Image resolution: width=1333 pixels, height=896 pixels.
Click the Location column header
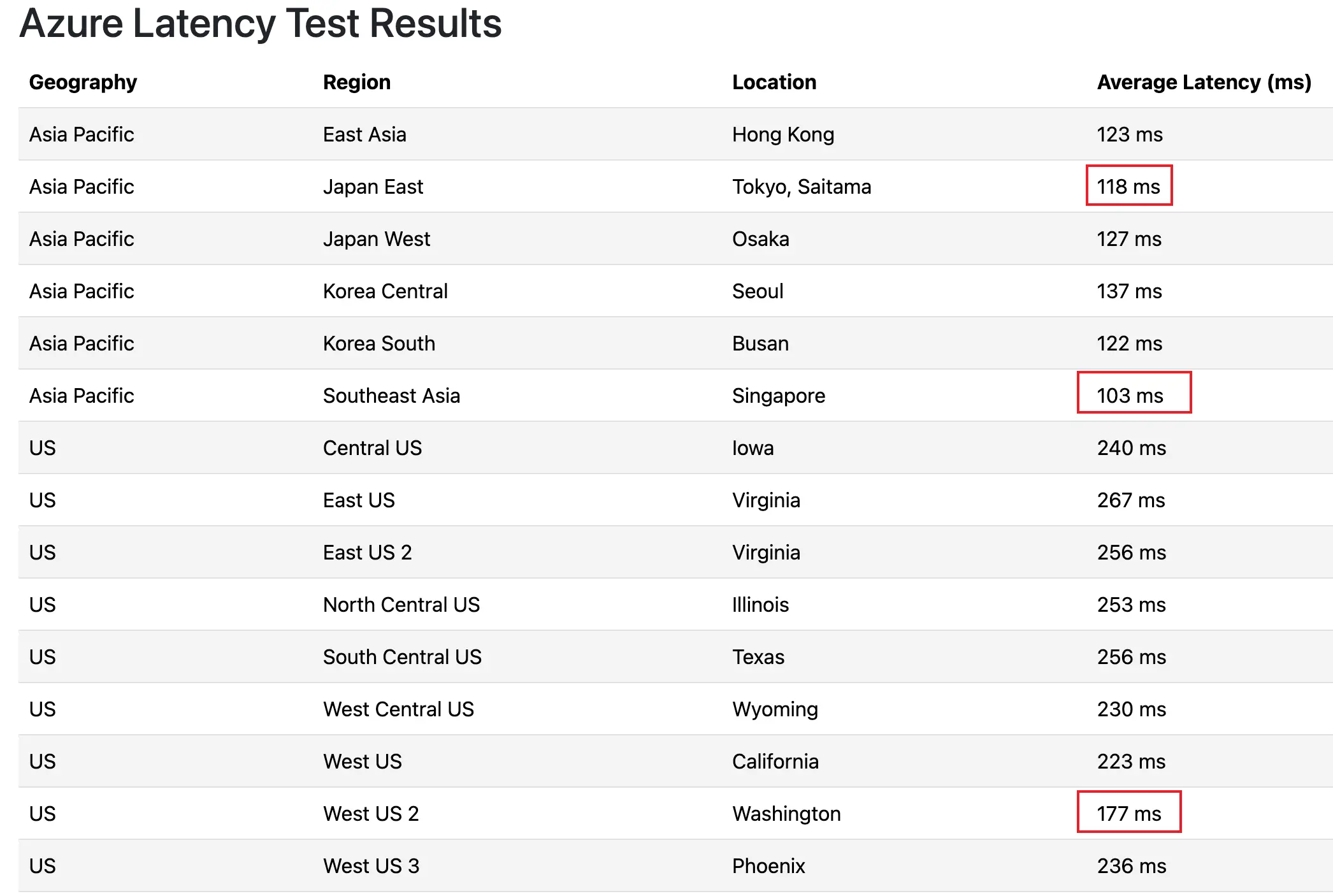pos(774,82)
